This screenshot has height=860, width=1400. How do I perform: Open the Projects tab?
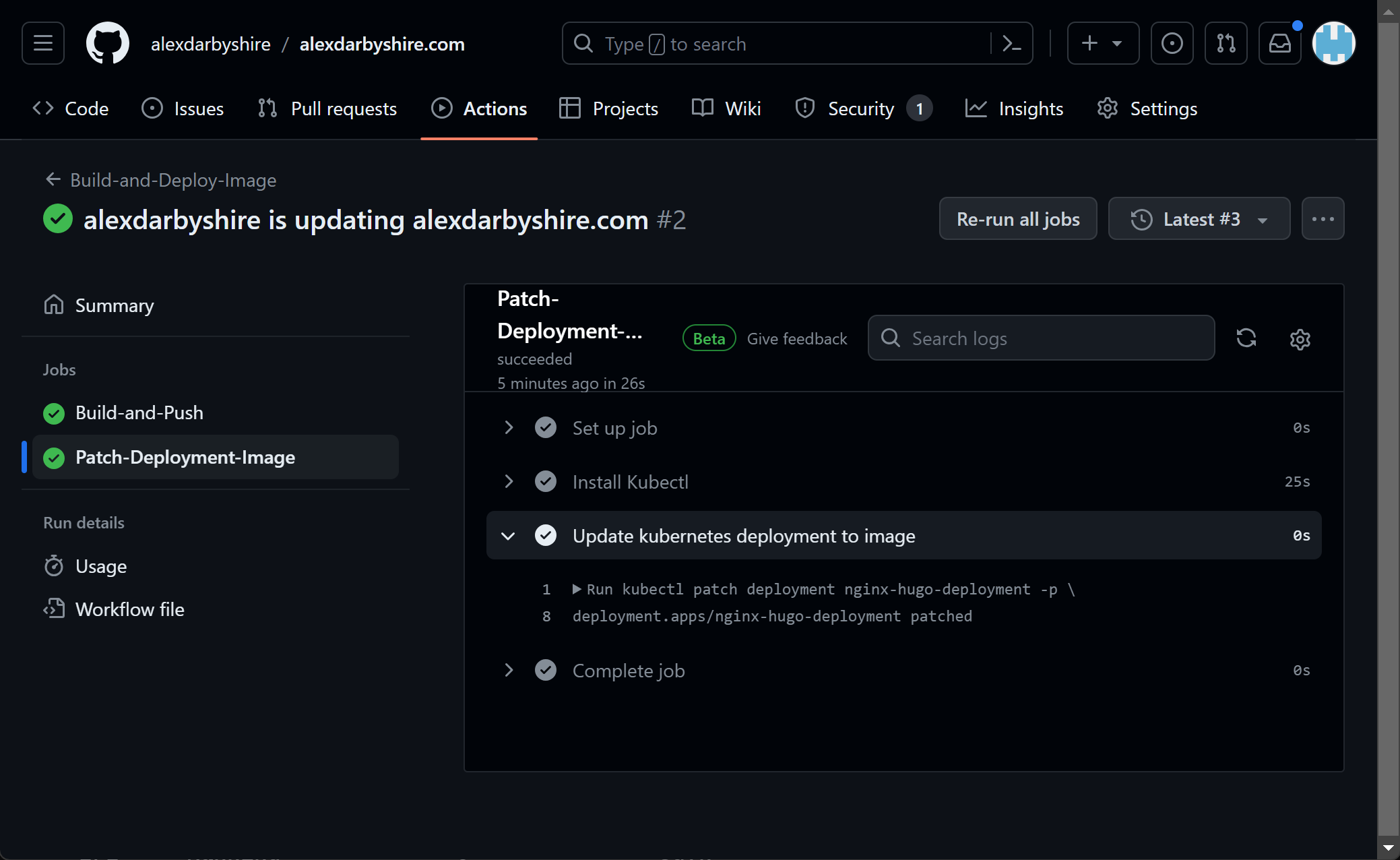608,109
